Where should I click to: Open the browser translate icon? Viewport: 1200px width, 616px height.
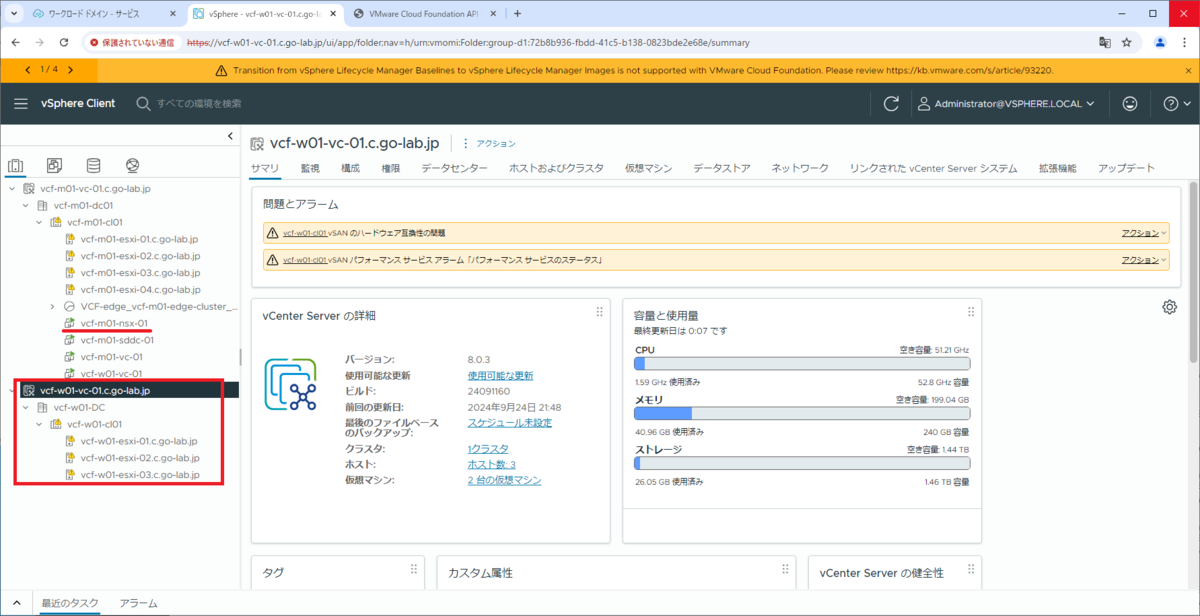pyautogui.click(x=1104, y=43)
